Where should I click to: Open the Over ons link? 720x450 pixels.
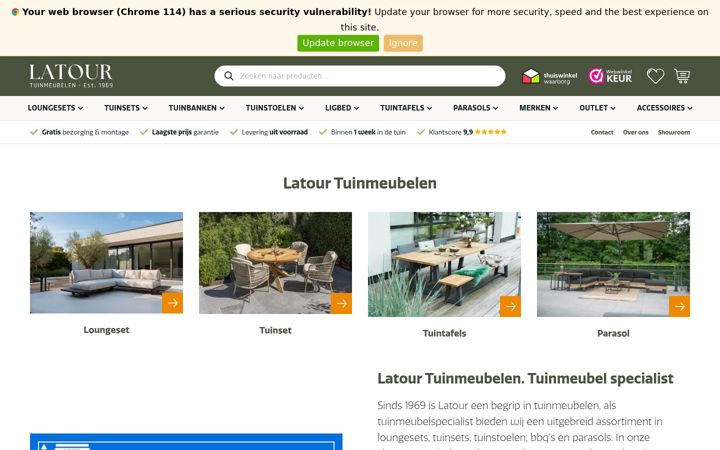(x=636, y=132)
